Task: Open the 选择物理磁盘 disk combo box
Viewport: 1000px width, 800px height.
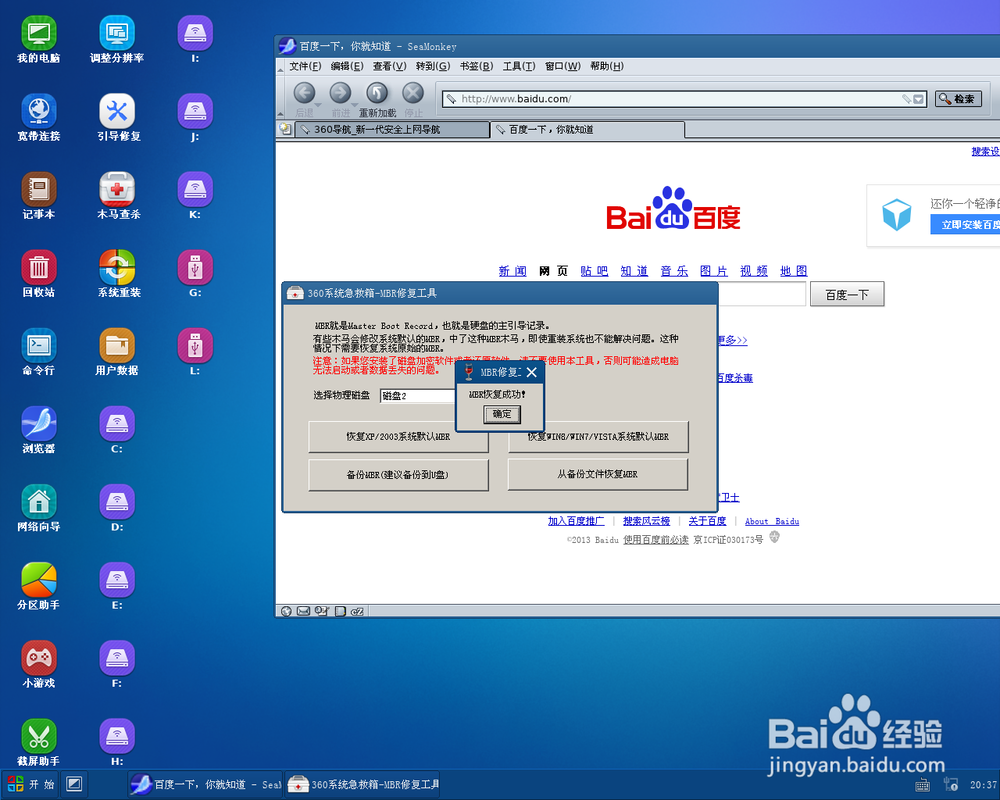Action: [x=418, y=396]
